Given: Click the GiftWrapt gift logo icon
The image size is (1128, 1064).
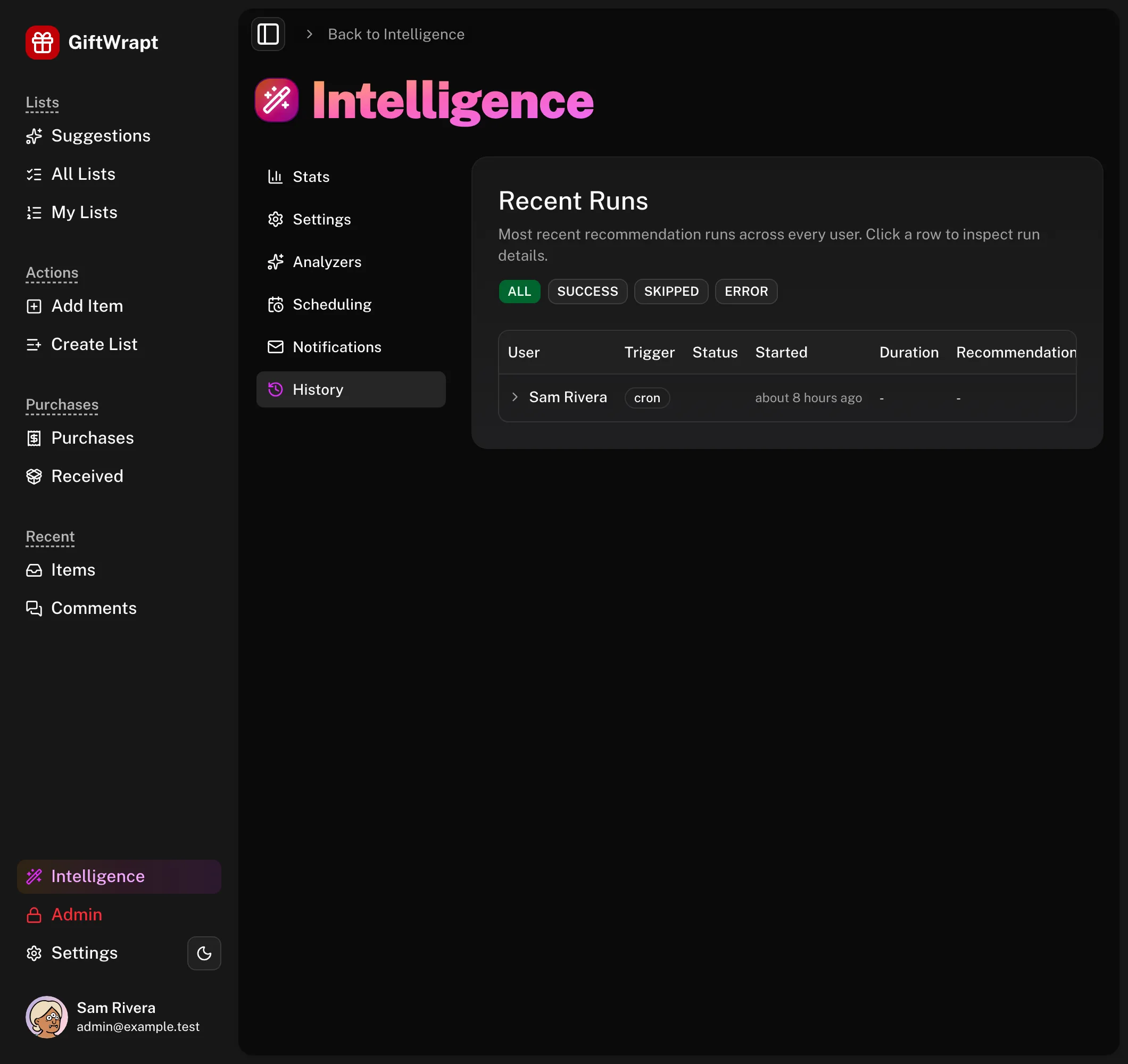Looking at the screenshot, I should point(42,42).
